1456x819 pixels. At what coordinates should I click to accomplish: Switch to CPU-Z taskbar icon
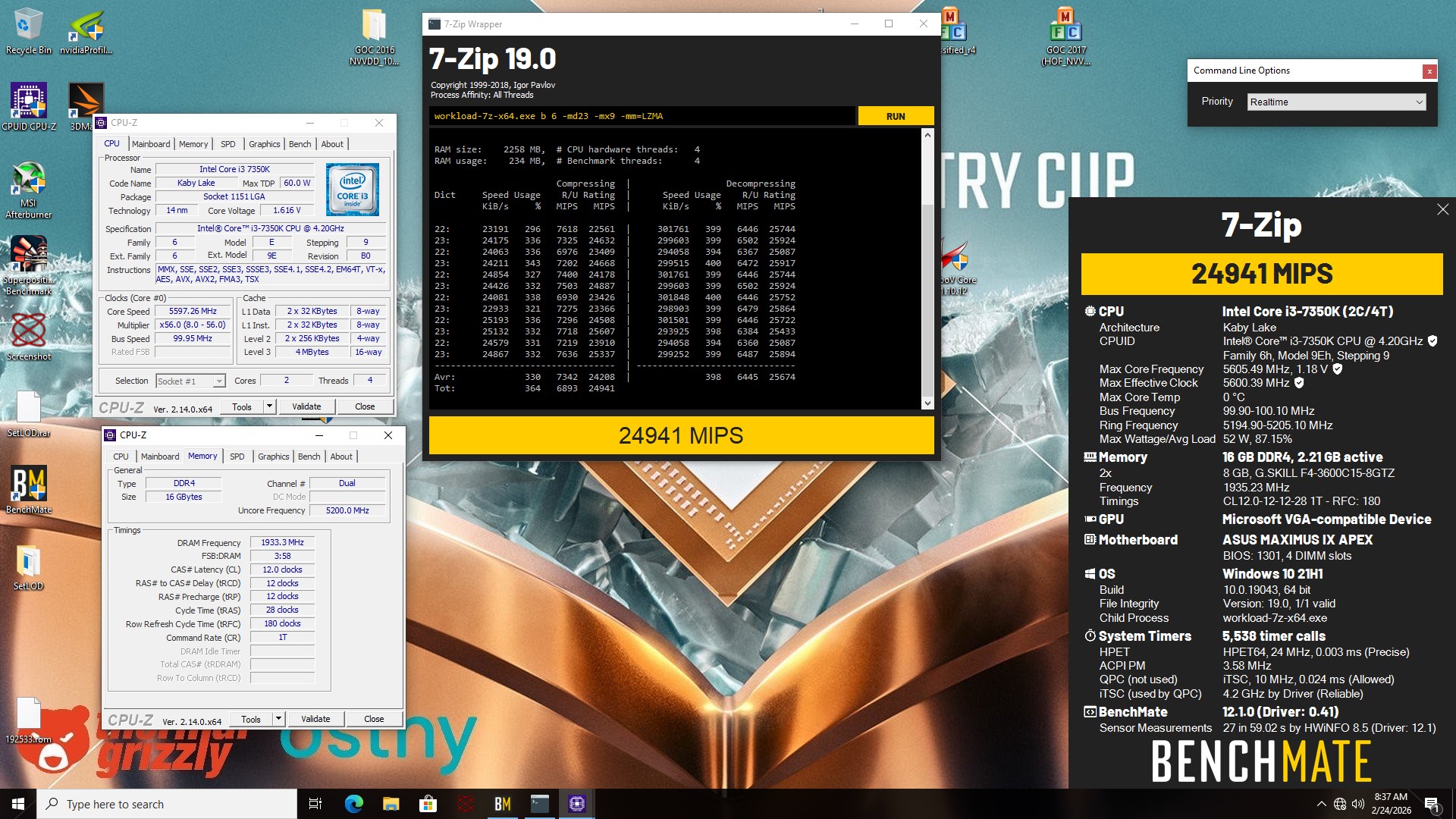click(x=576, y=804)
